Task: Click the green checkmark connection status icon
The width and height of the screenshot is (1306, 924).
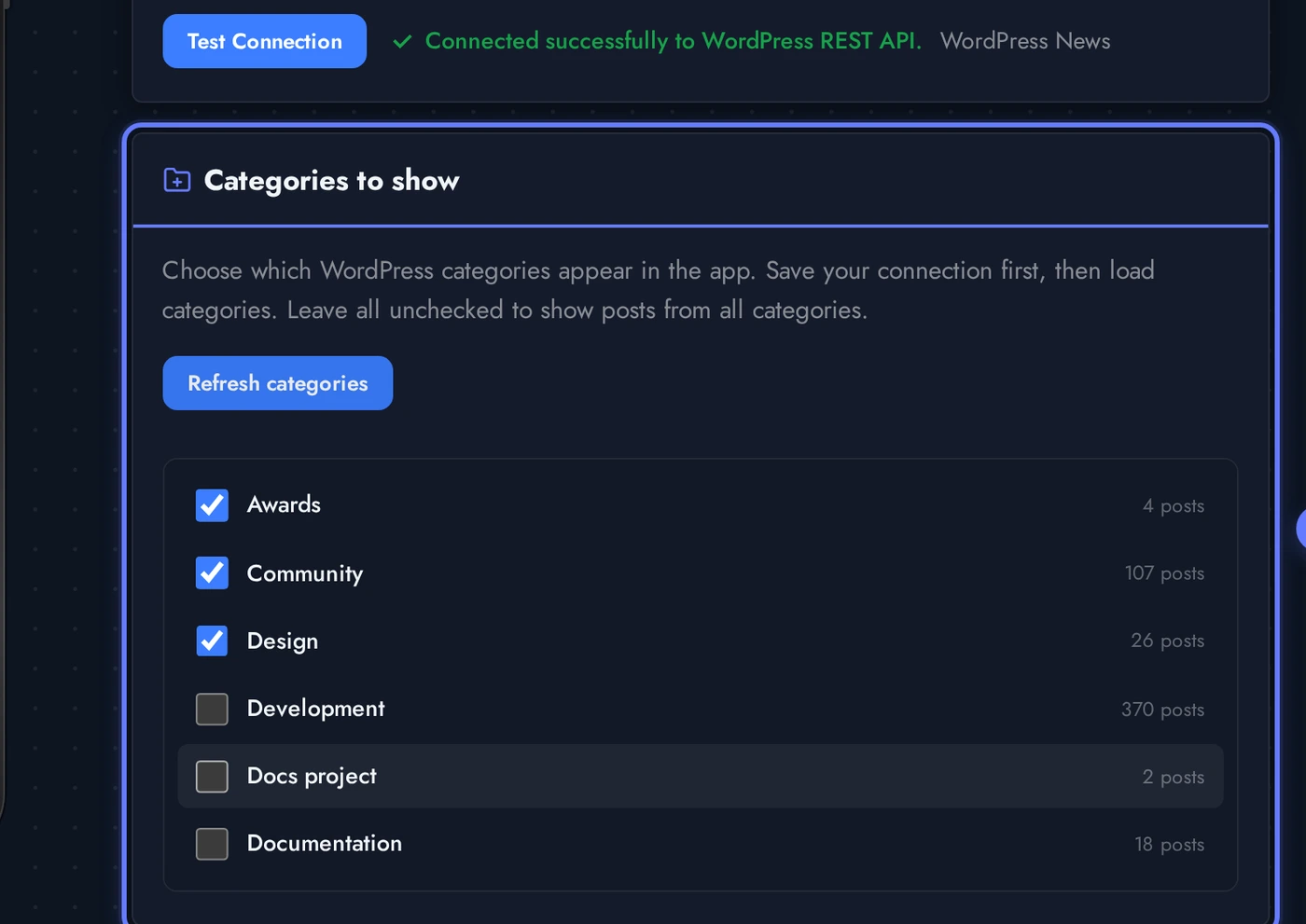Action: pos(401,41)
